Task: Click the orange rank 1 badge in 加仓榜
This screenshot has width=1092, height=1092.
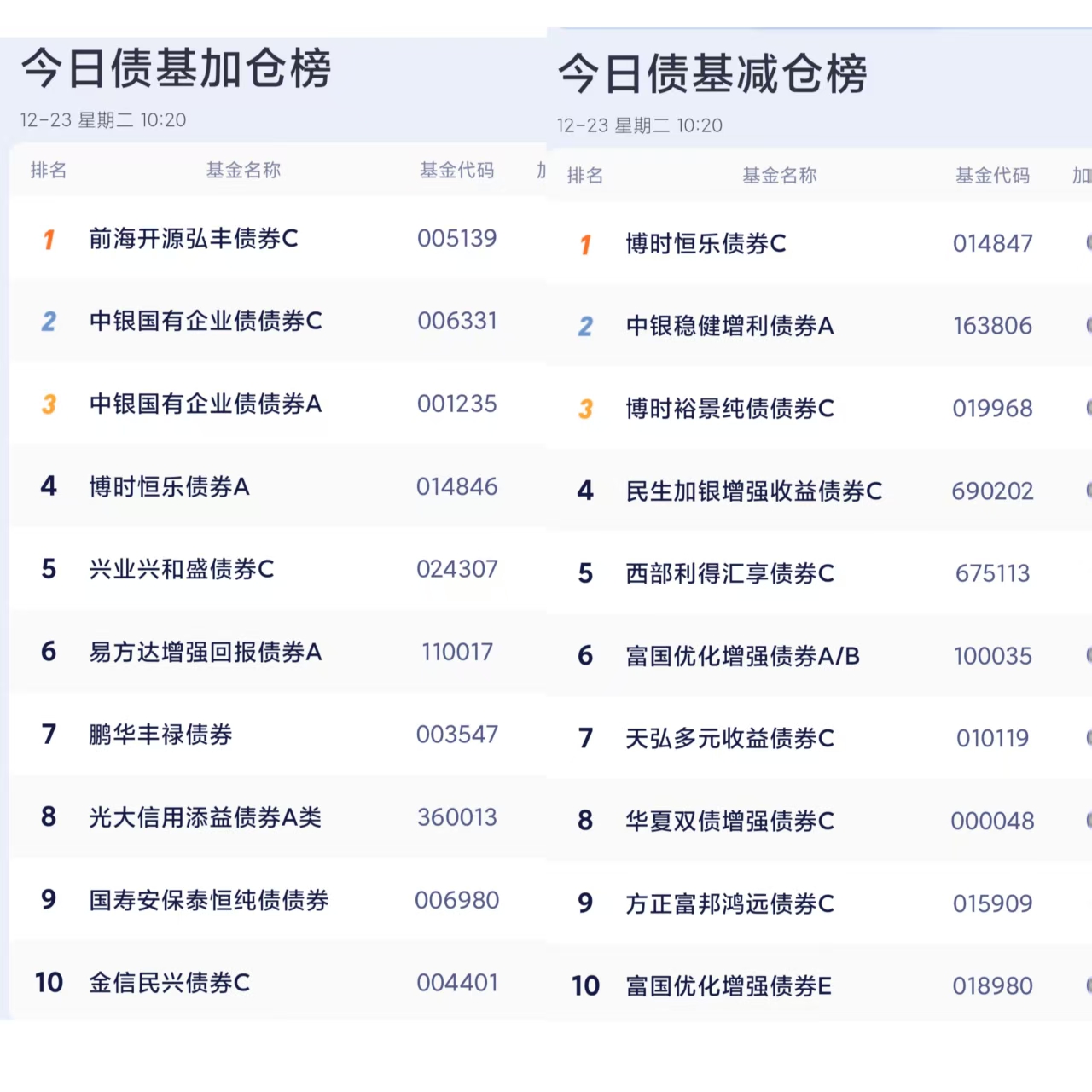Action: [x=49, y=240]
